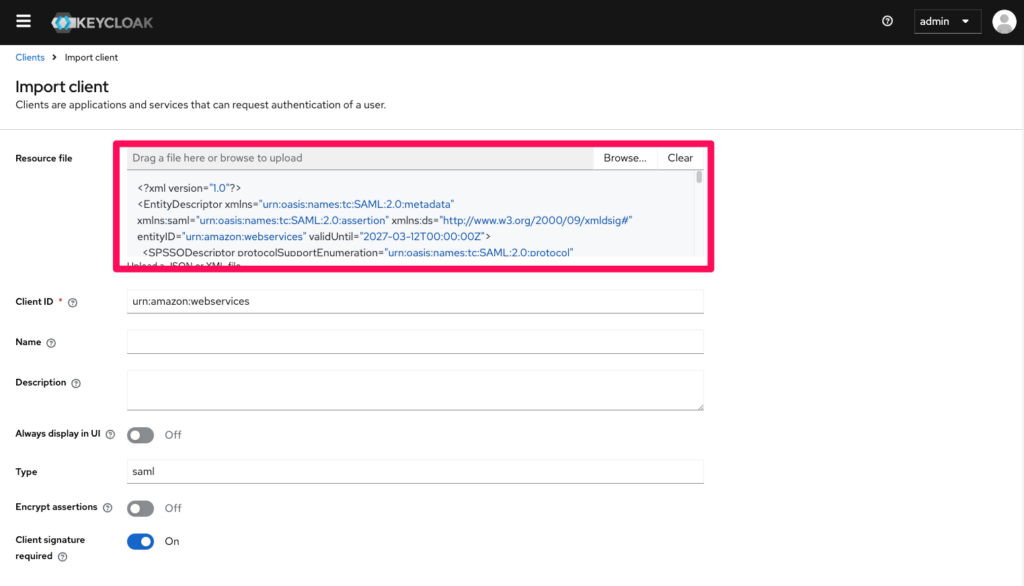Click the Client ID input field
This screenshot has width=1024, height=586.
(x=415, y=301)
